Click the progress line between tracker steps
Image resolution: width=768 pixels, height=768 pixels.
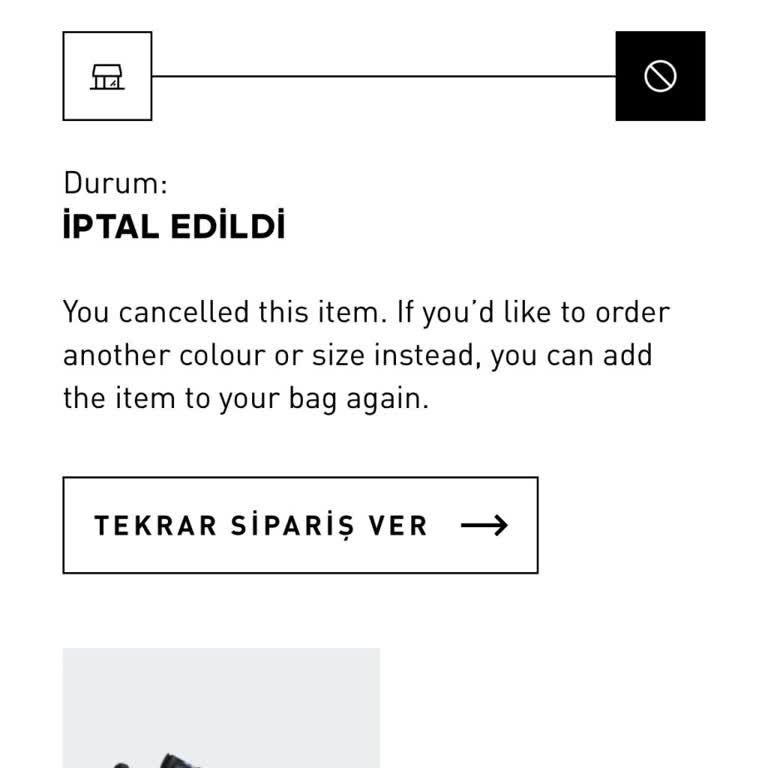pyautogui.click(x=384, y=76)
